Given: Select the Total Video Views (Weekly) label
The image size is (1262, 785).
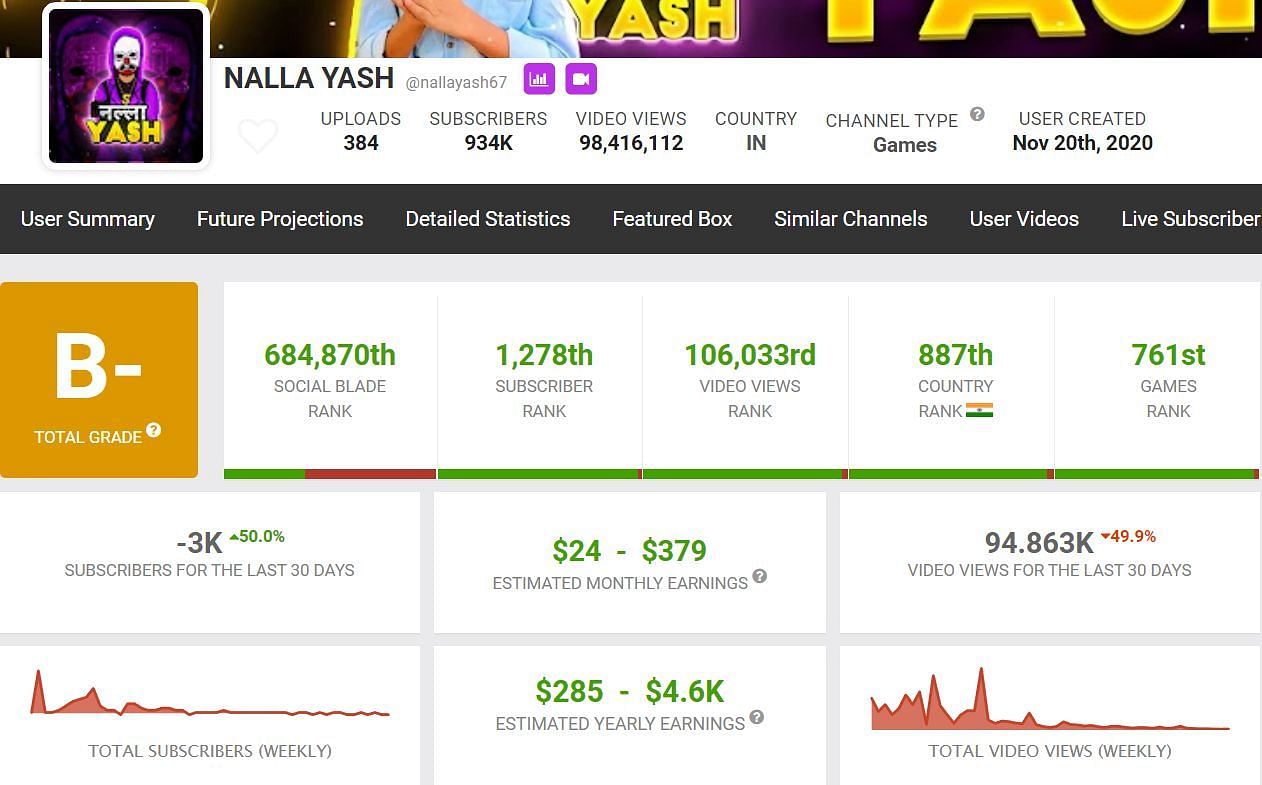Looking at the screenshot, I should click(x=1050, y=751).
